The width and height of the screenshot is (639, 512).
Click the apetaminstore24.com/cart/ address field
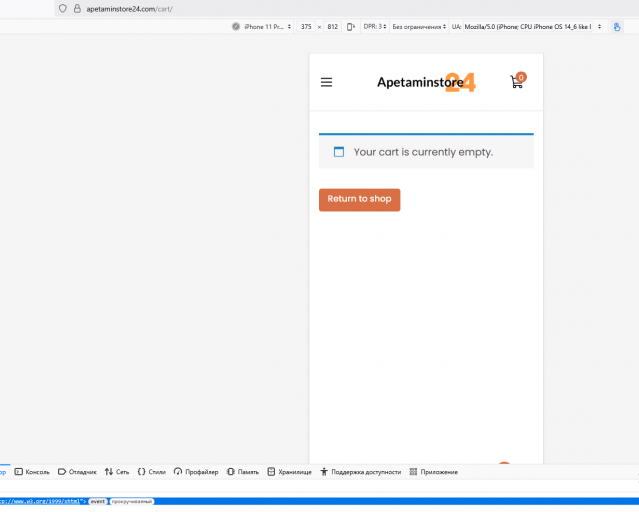pos(130,9)
